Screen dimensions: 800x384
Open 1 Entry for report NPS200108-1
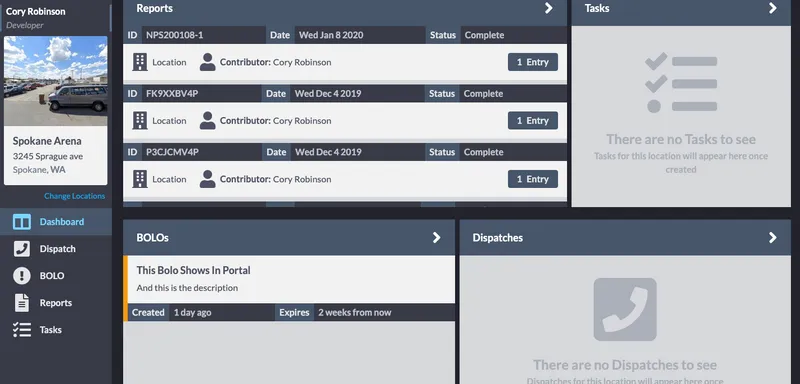coord(533,62)
